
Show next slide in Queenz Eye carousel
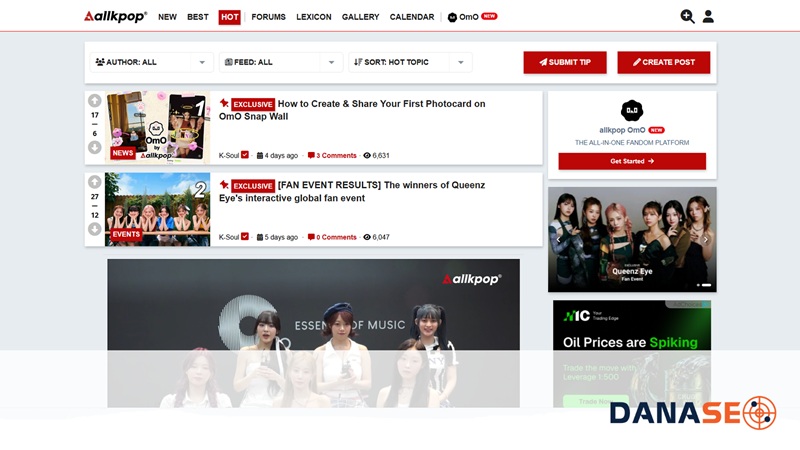click(706, 239)
